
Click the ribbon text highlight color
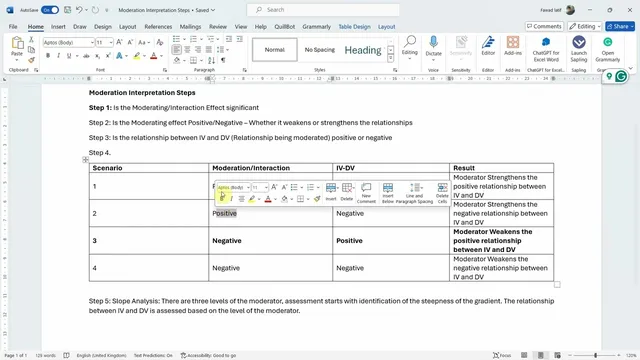pos(137,56)
